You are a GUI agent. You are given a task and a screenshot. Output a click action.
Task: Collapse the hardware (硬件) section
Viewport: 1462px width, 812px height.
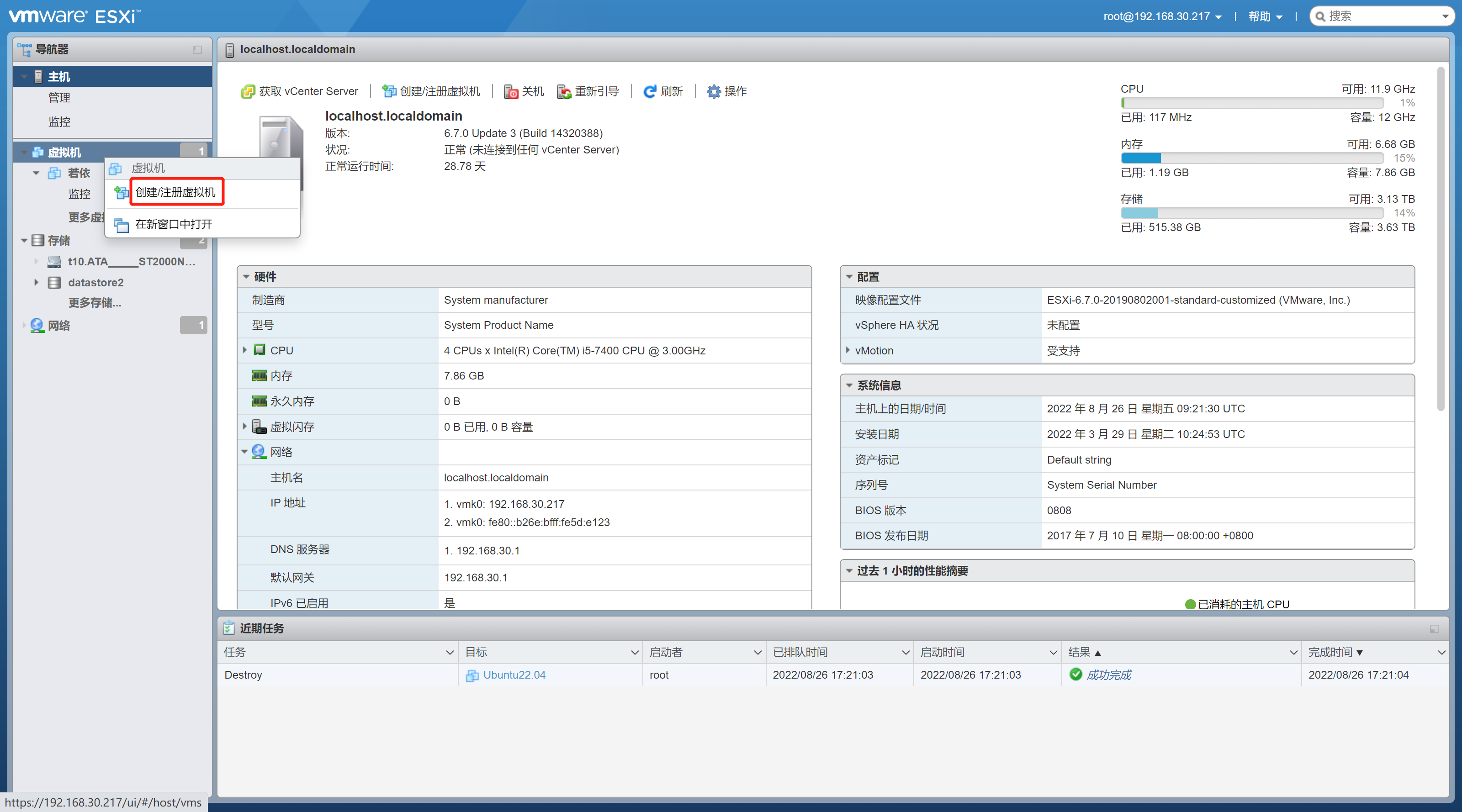click(x=246, y=277)
